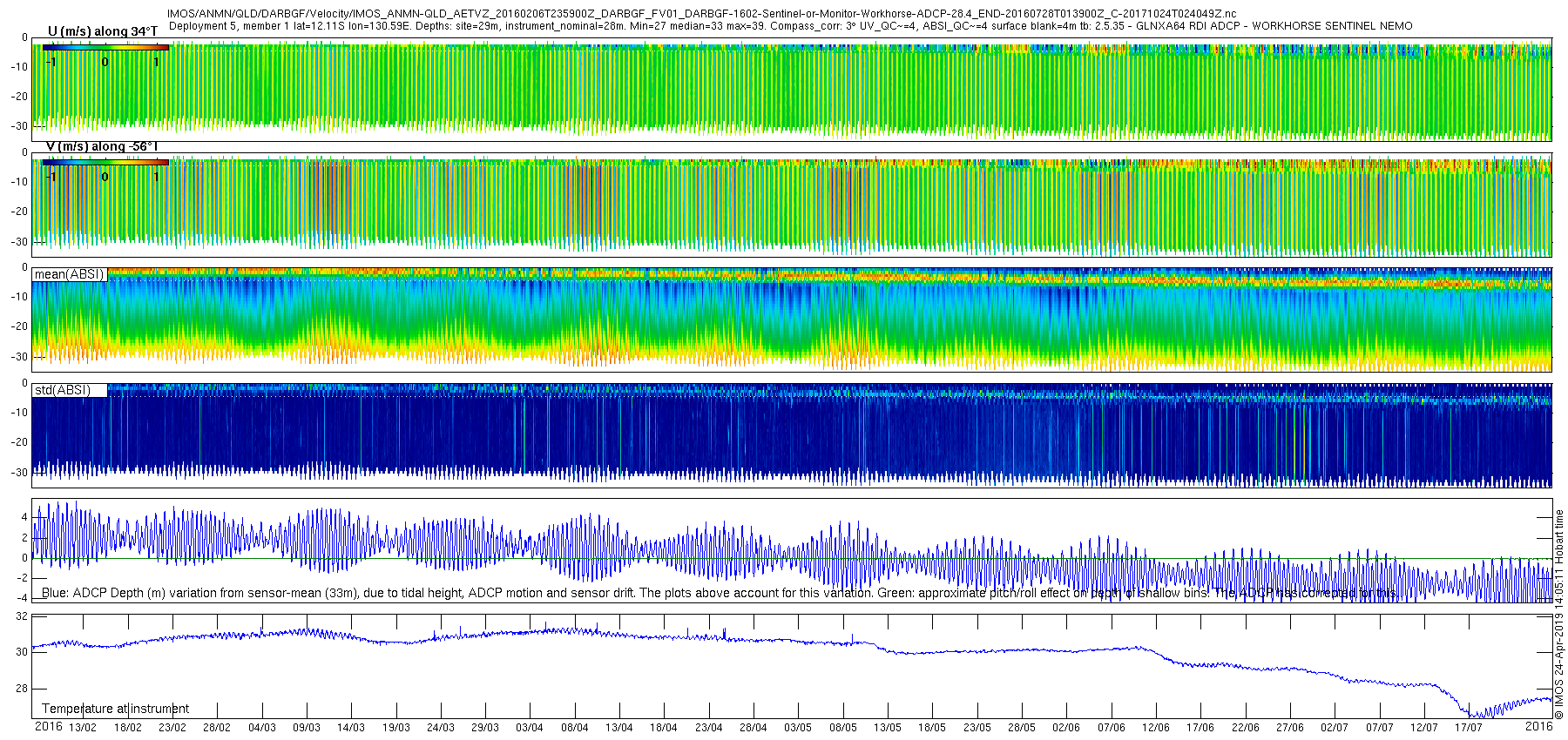Click the '22/06' date tick label
The image size is (1568, 740).
1246,728
